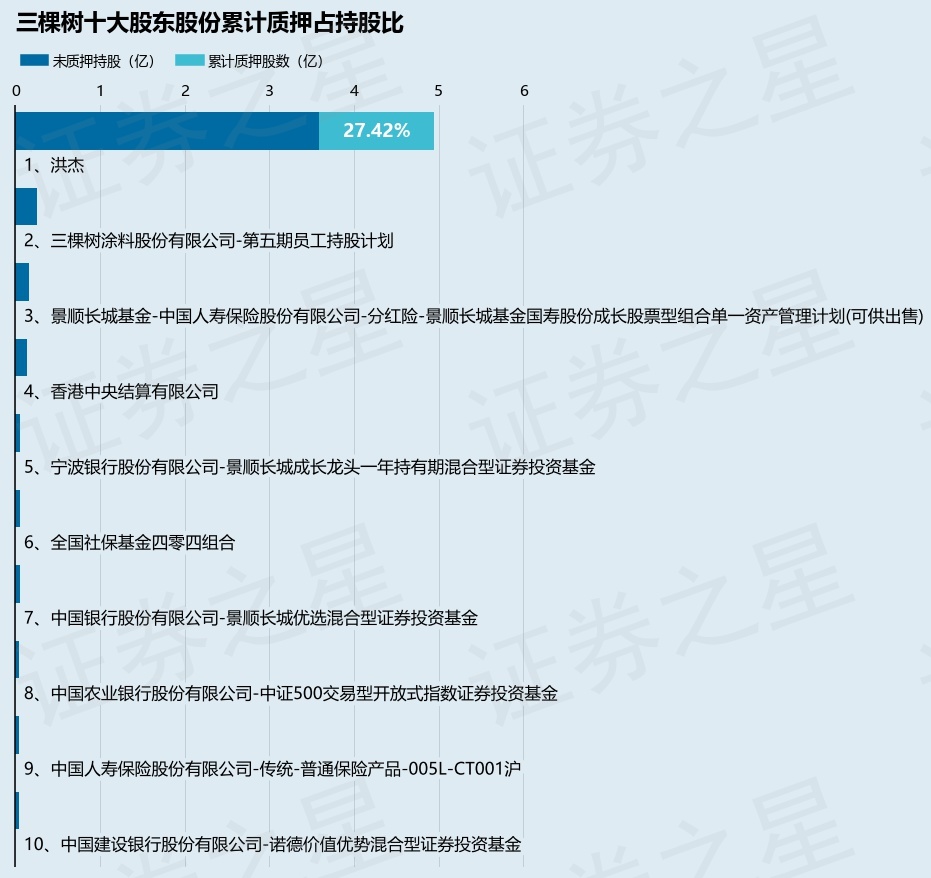Select the dark blue unpledged bar for 洪杰
Image resolution: width=931 pixels, height=878 pixels.
(167, 131)
